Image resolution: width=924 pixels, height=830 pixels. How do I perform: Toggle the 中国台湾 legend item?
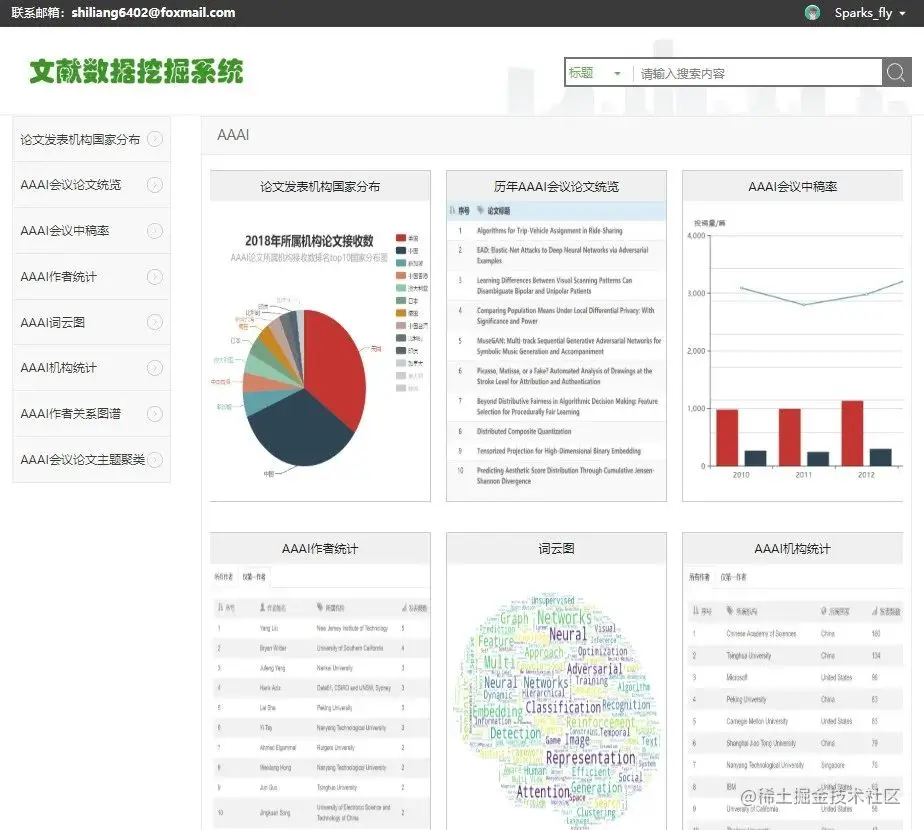412,325
